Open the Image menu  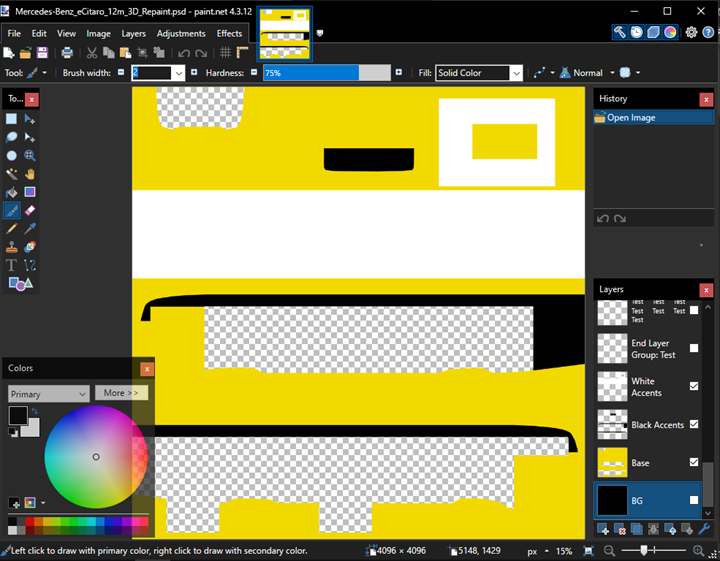98,34
